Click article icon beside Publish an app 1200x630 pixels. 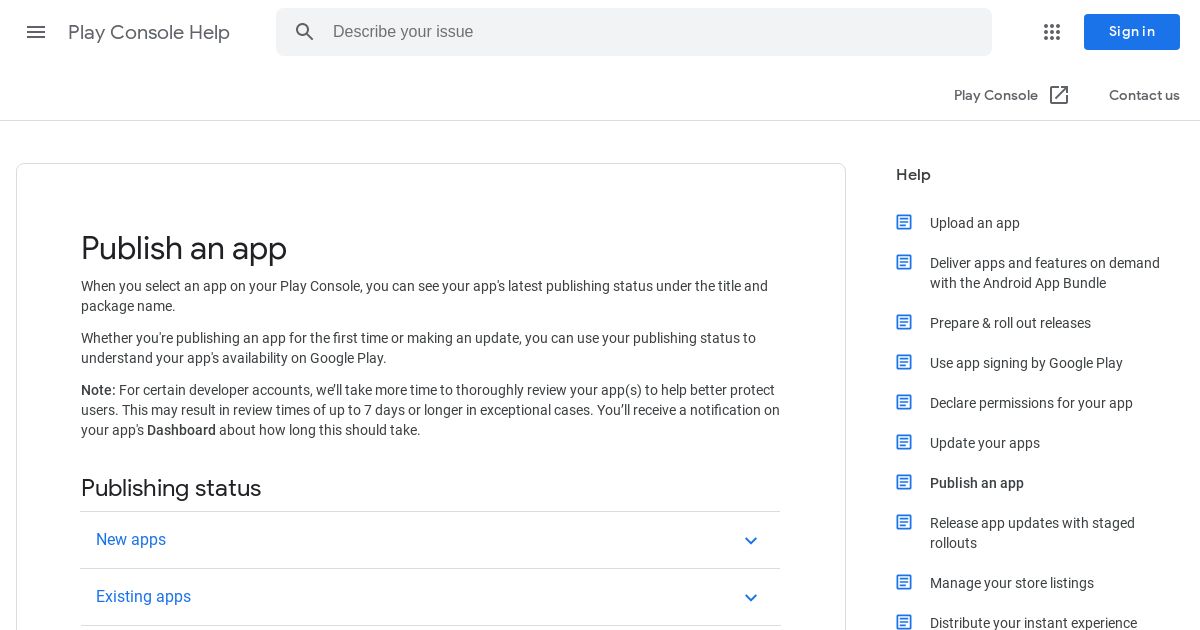(904, 482)
